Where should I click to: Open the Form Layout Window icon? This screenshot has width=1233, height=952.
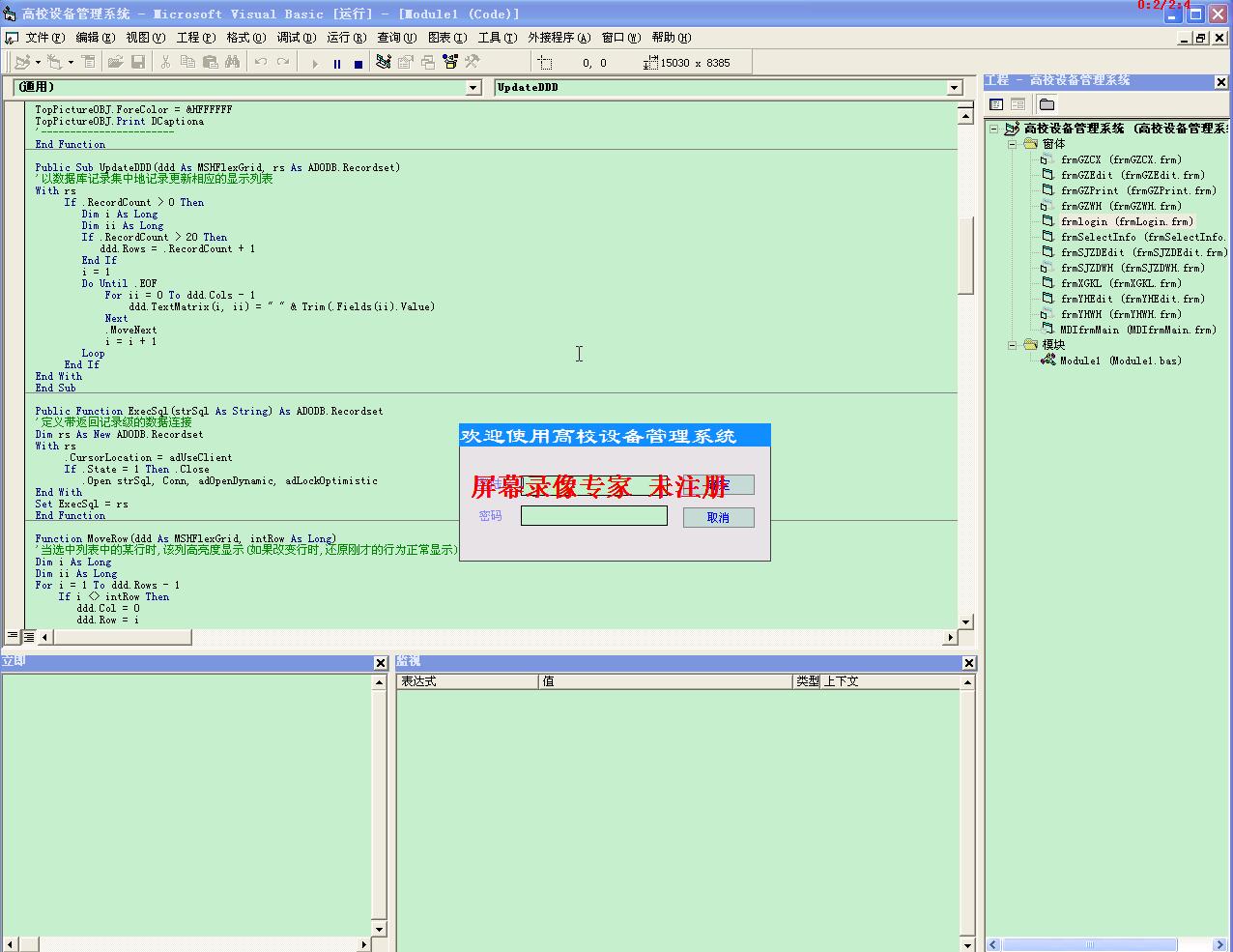(x=428, y=62)
